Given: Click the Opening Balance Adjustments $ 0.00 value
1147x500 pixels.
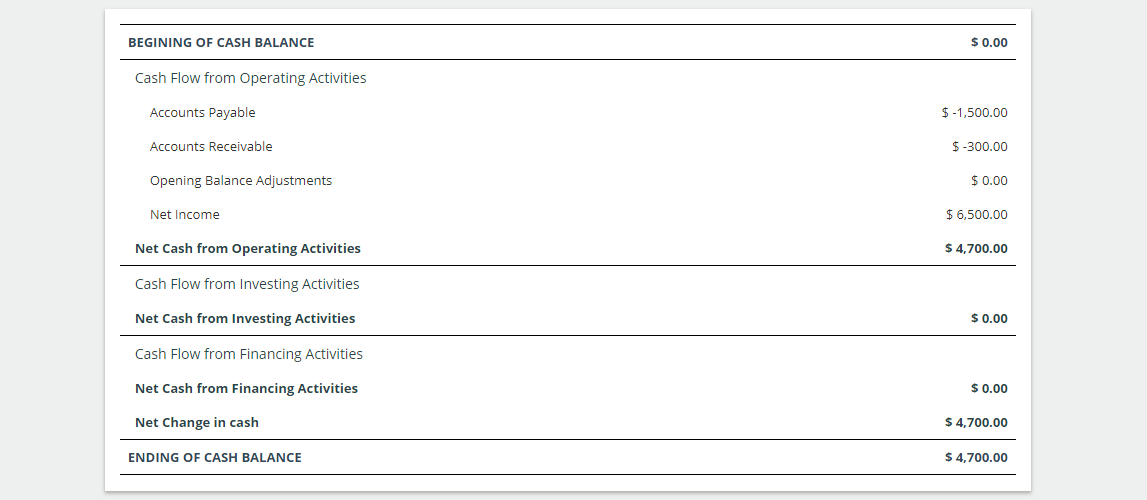Looking at the screenshot, I should (989, 181).
